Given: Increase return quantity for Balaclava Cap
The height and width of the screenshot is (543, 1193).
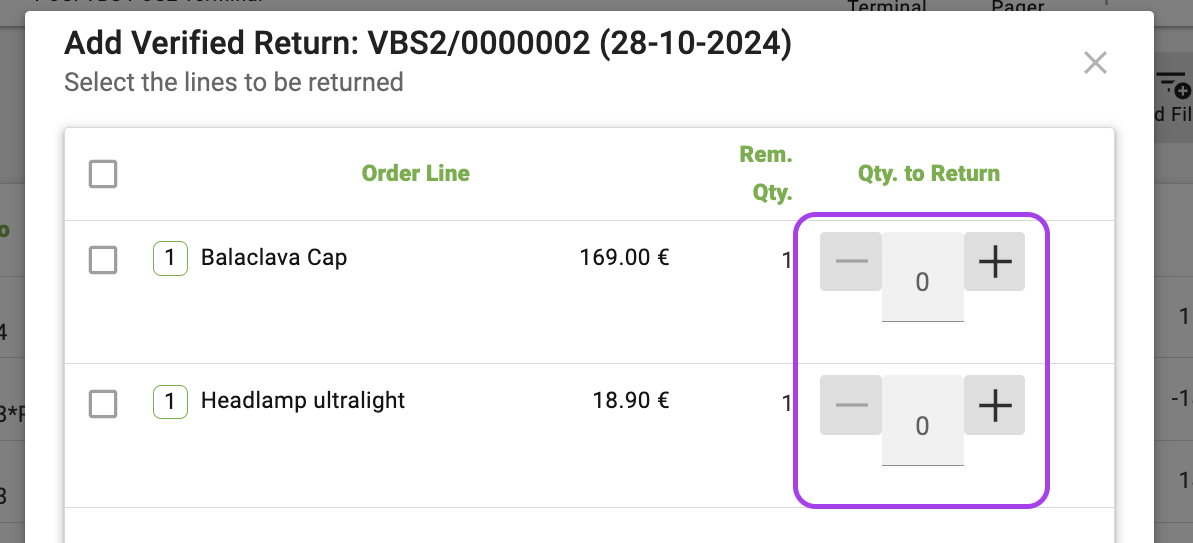Looking at the screenshot, I should tap(994, 262).
